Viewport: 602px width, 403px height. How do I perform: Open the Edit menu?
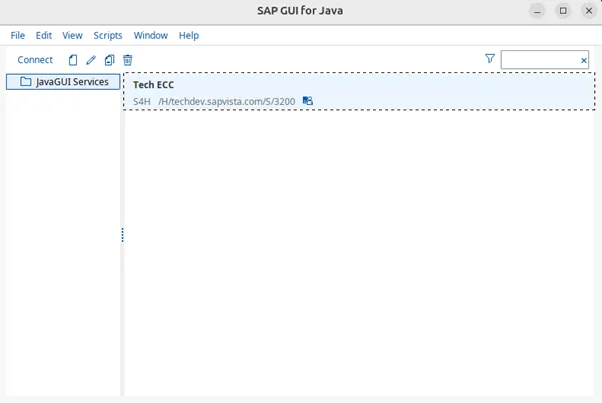pyautogui.click(x=44, y=36)
